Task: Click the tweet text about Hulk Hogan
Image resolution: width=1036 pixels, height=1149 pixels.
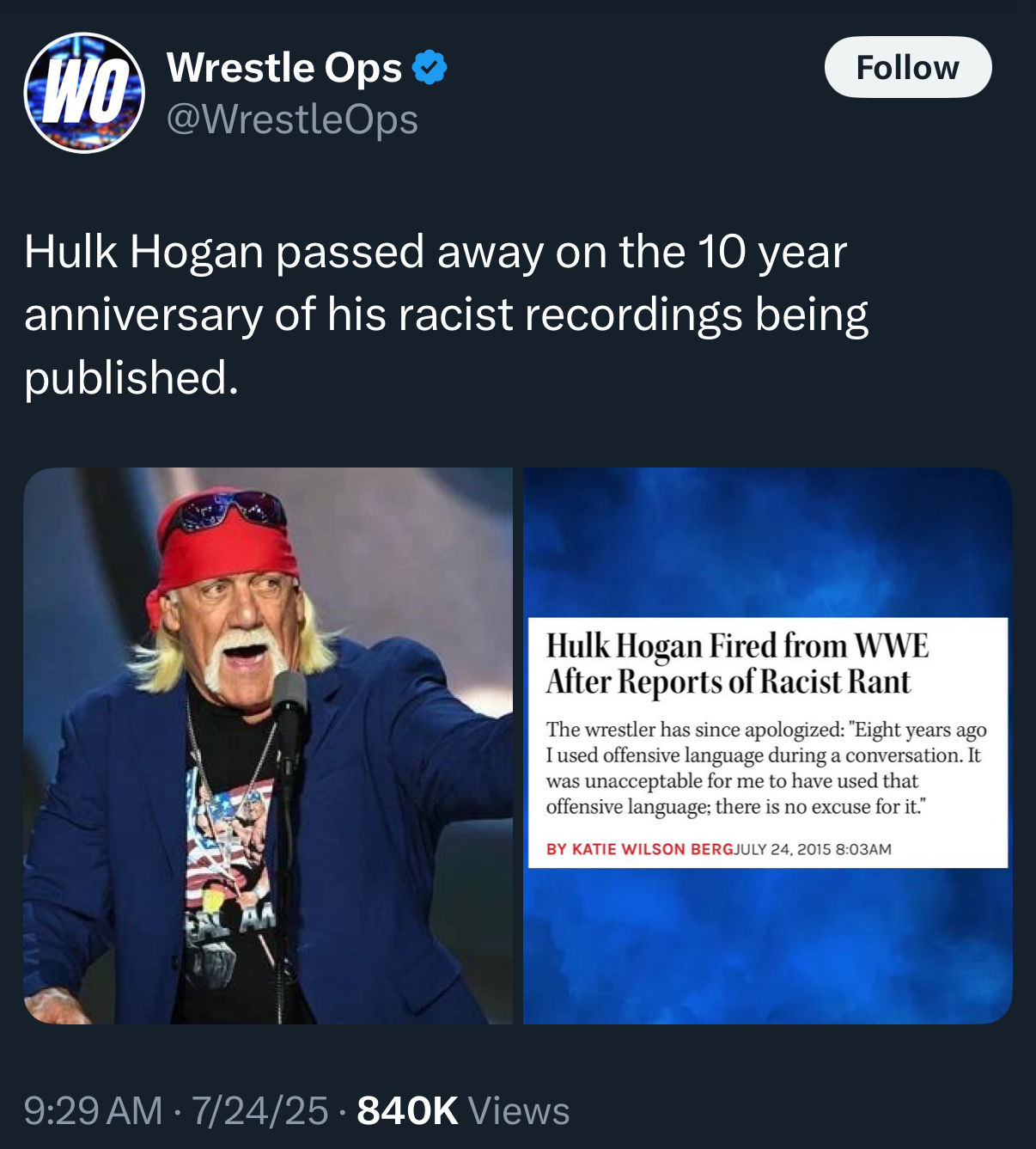Action: (447, 315)
